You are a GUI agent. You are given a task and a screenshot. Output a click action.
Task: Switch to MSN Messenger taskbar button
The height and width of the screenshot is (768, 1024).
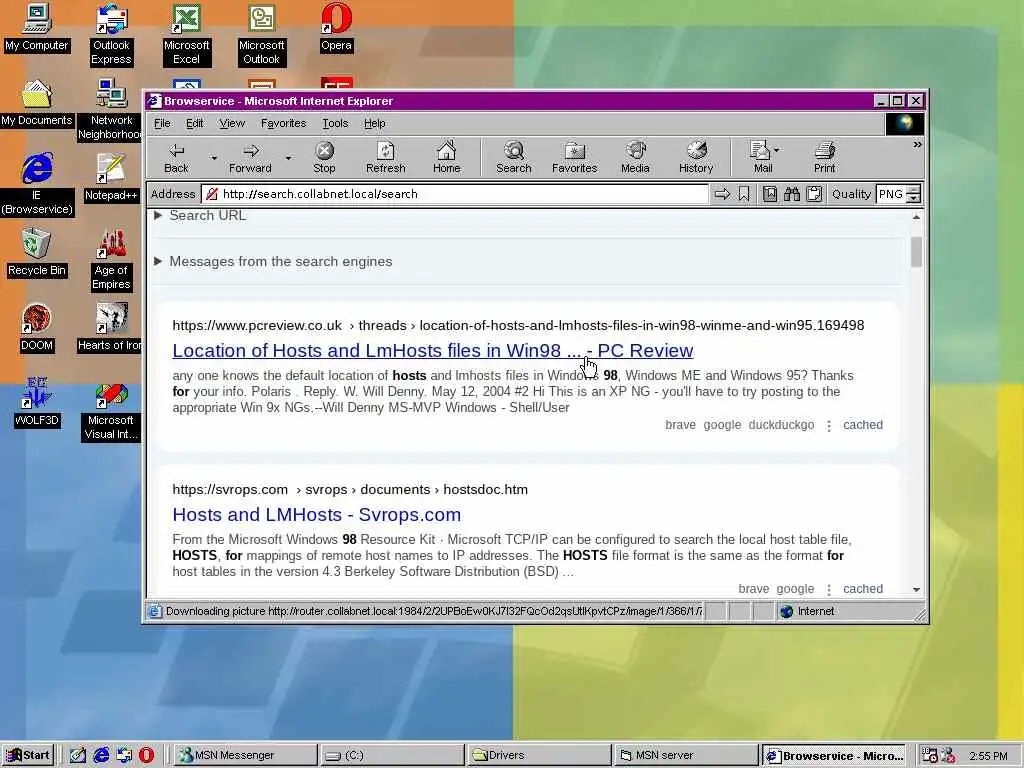(245, 755)
